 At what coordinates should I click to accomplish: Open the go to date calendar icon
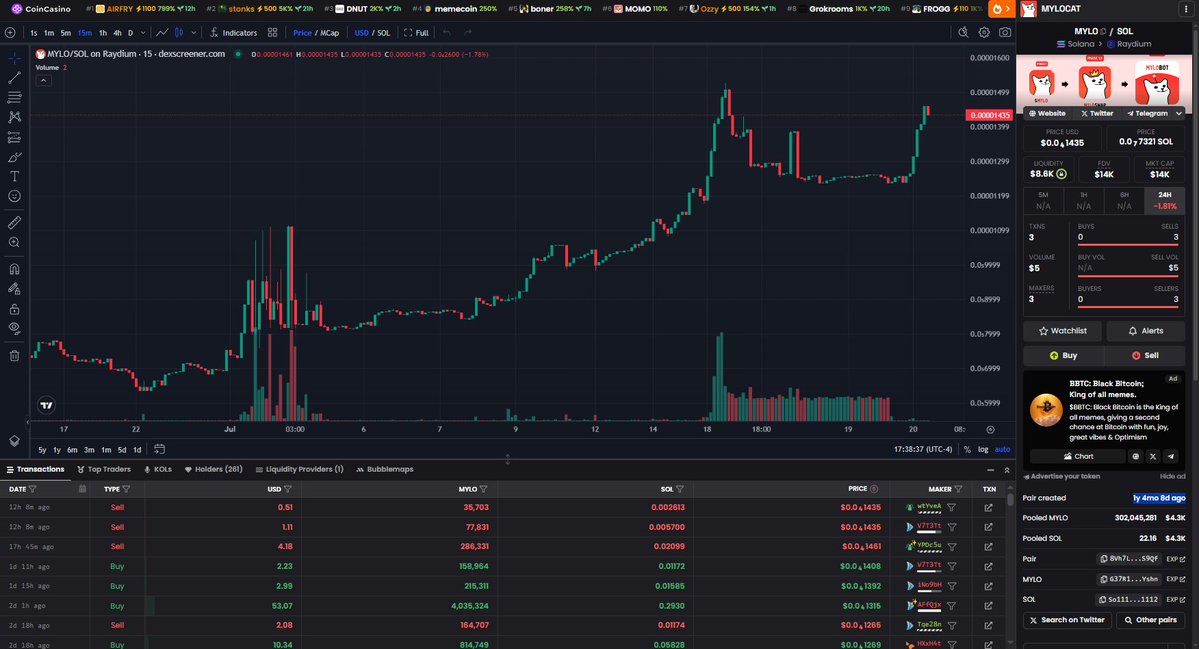click(x=159, y=449)
